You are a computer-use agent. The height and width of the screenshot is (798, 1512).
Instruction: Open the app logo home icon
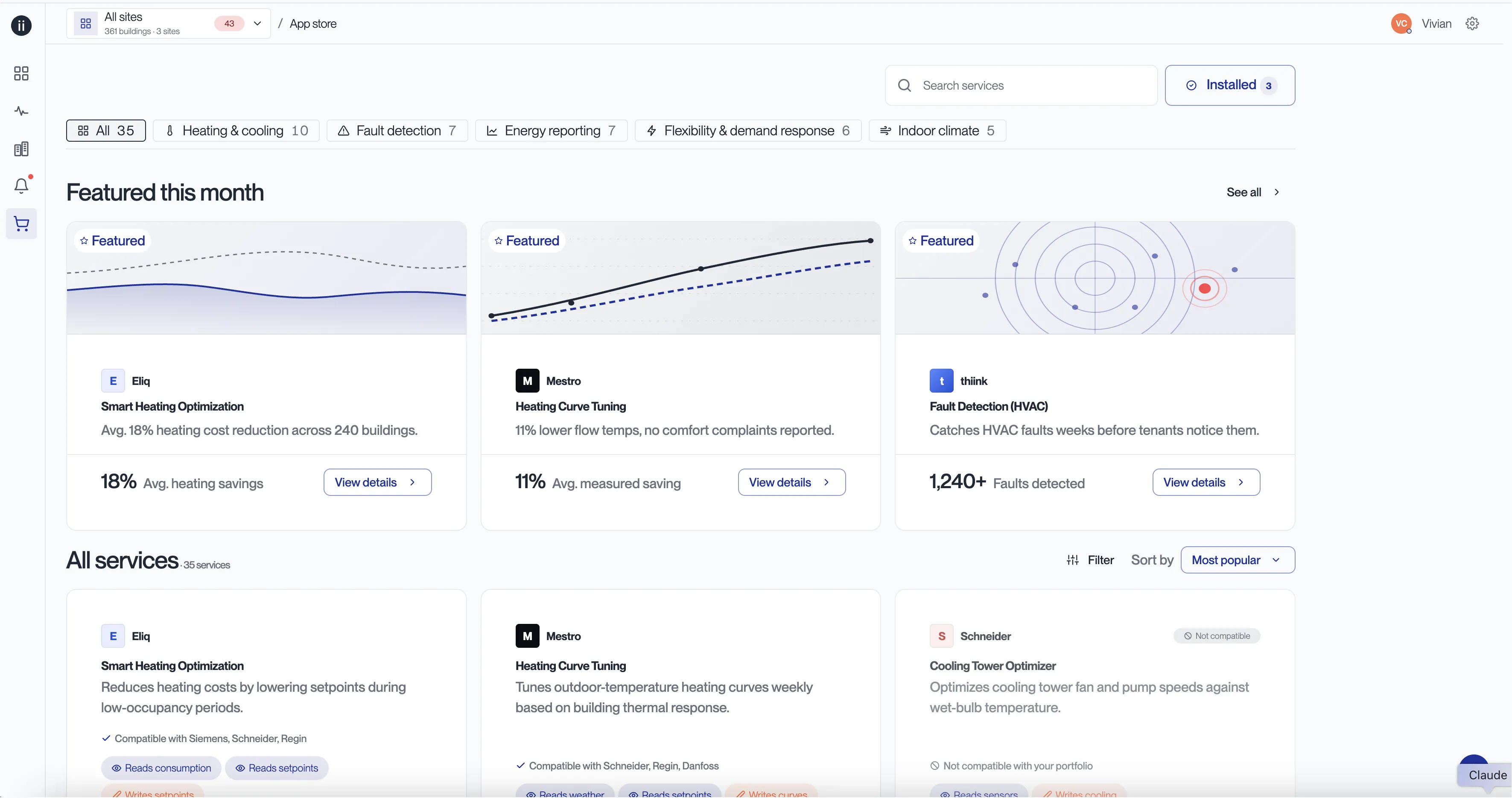[21, 25]
